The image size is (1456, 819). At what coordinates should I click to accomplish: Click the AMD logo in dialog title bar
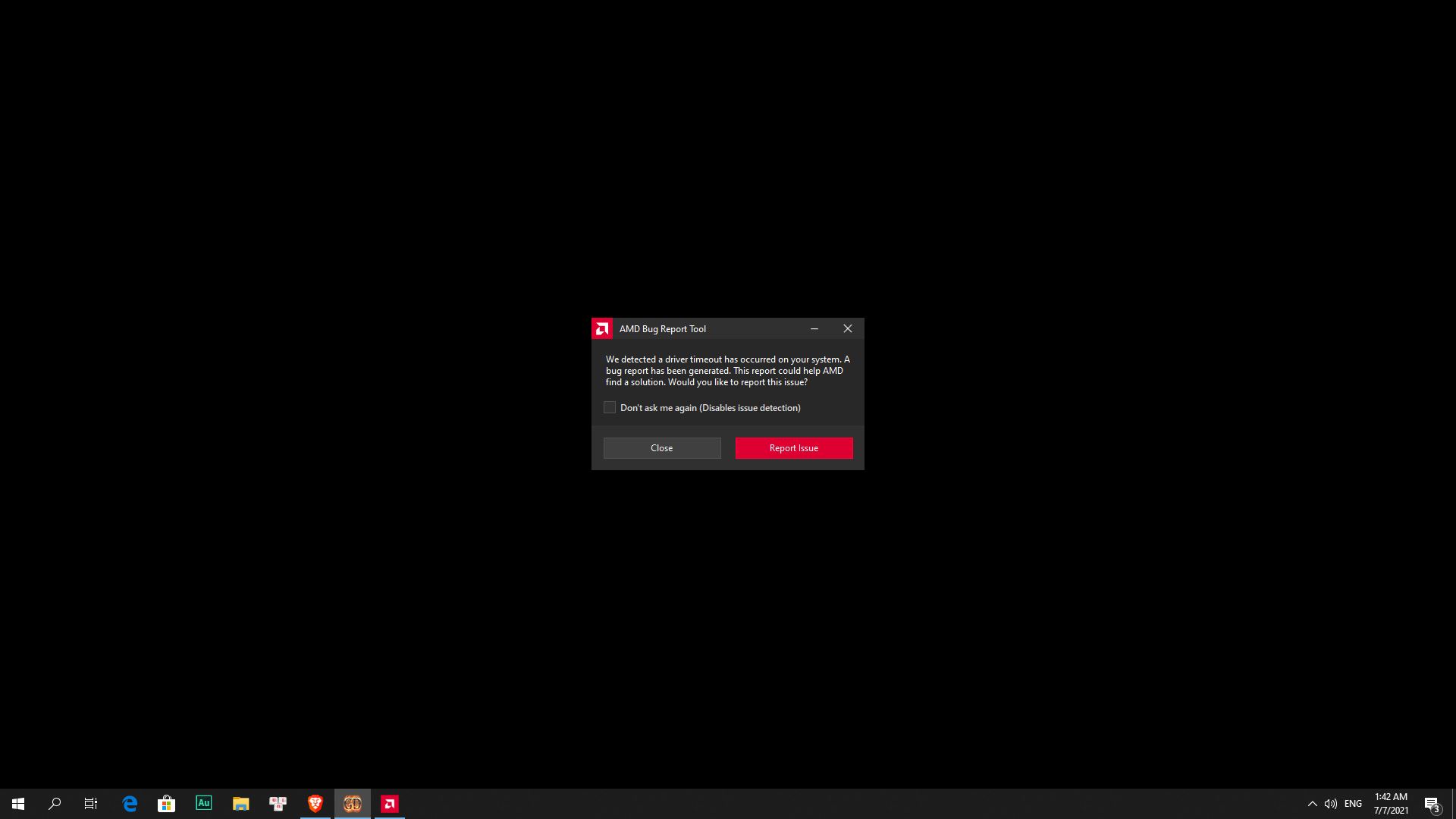602,328
